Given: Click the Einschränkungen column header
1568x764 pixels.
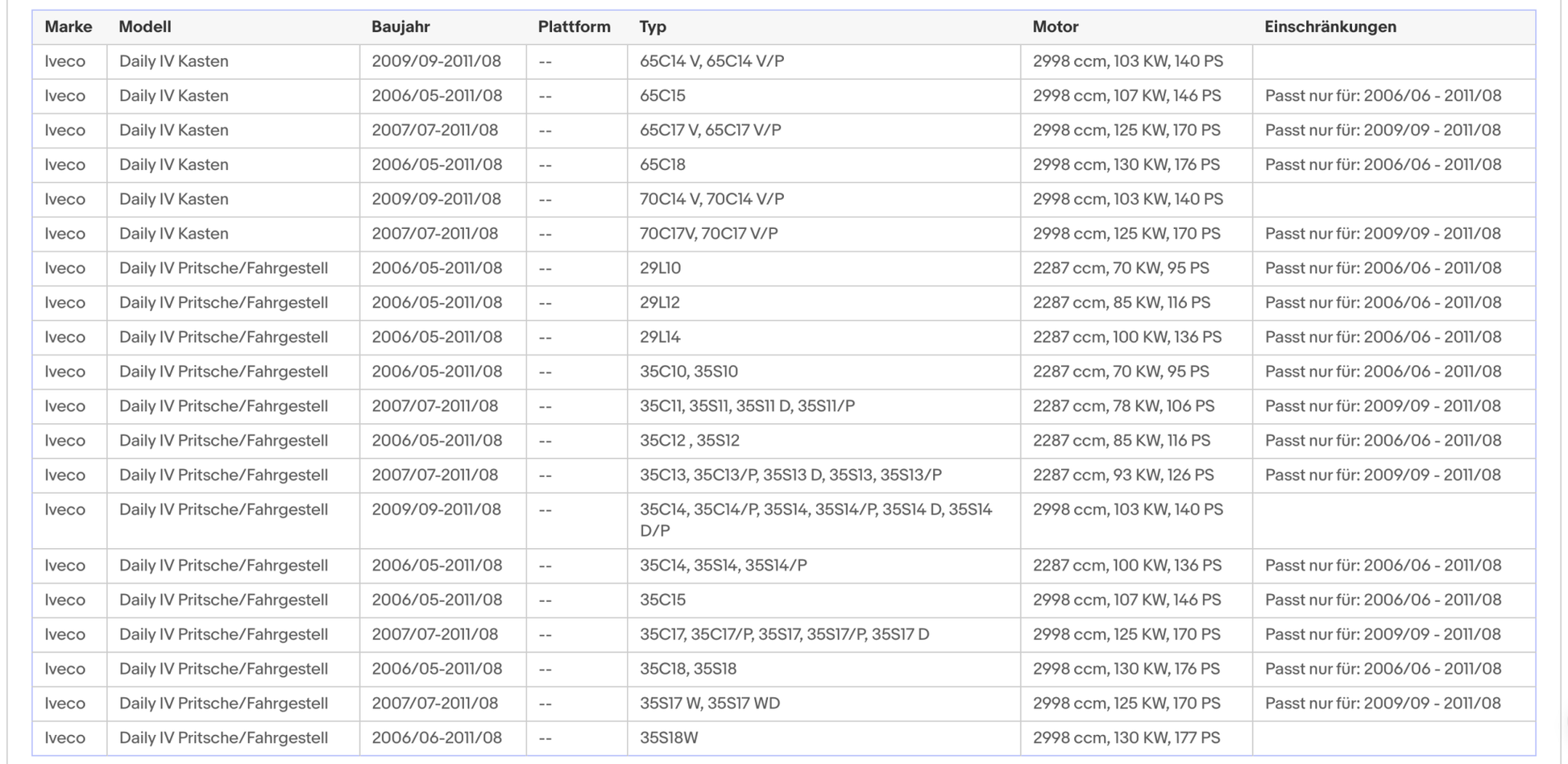Looking at the screenshot, I should [x=1330, y=27].
